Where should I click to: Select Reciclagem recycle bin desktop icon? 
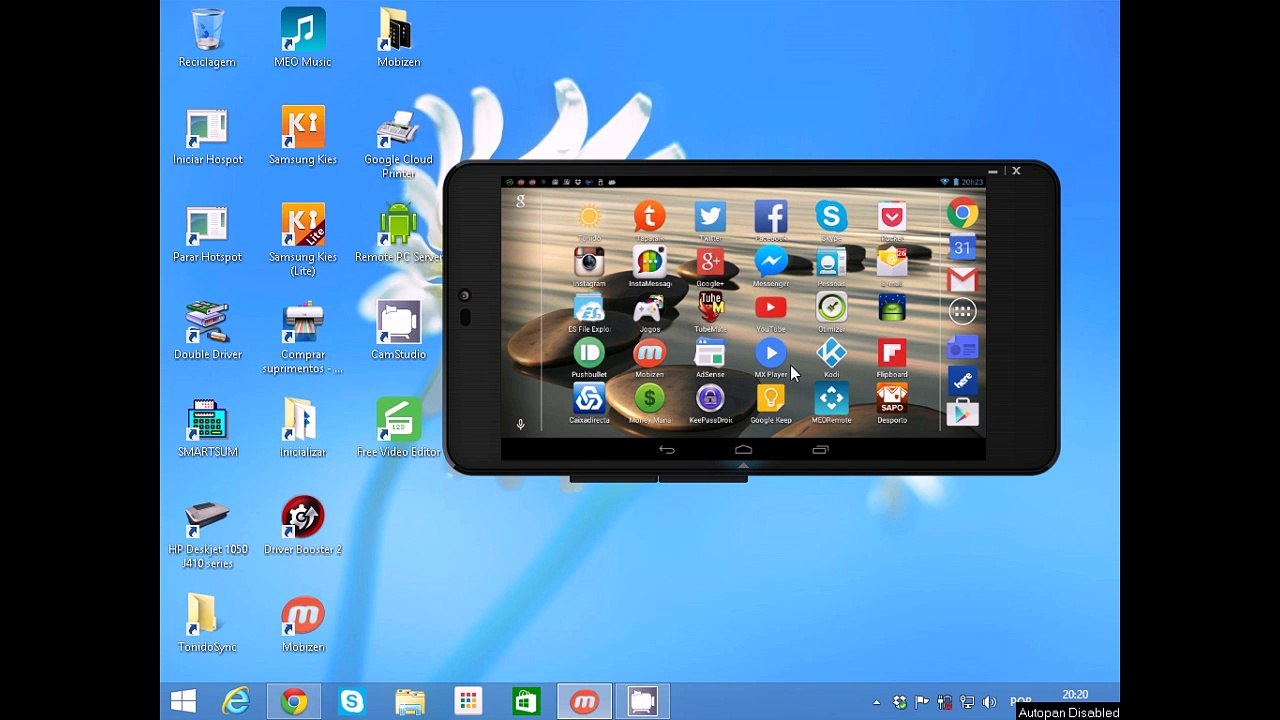click(207, 38)
